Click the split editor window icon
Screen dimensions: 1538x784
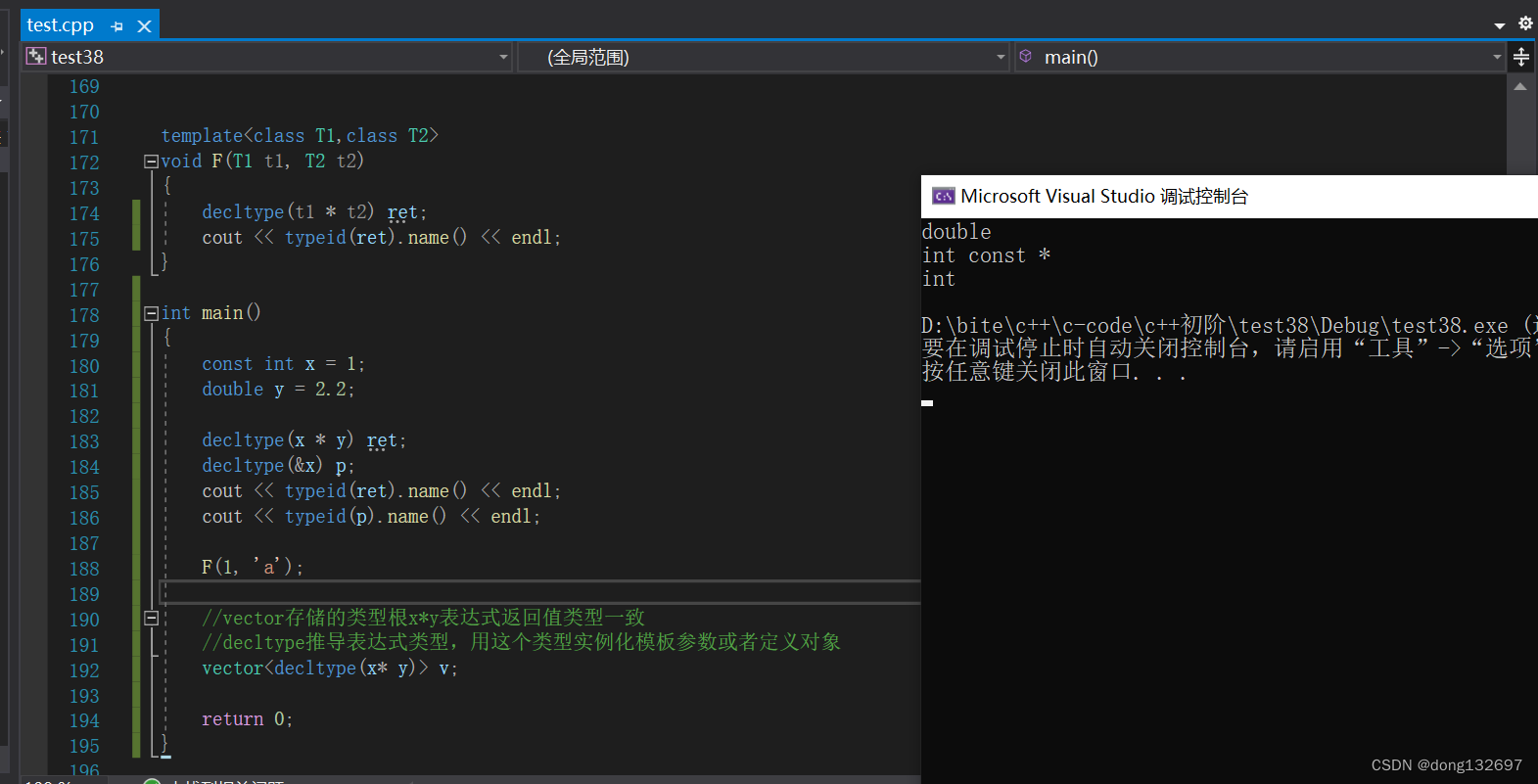(1521, 57)
